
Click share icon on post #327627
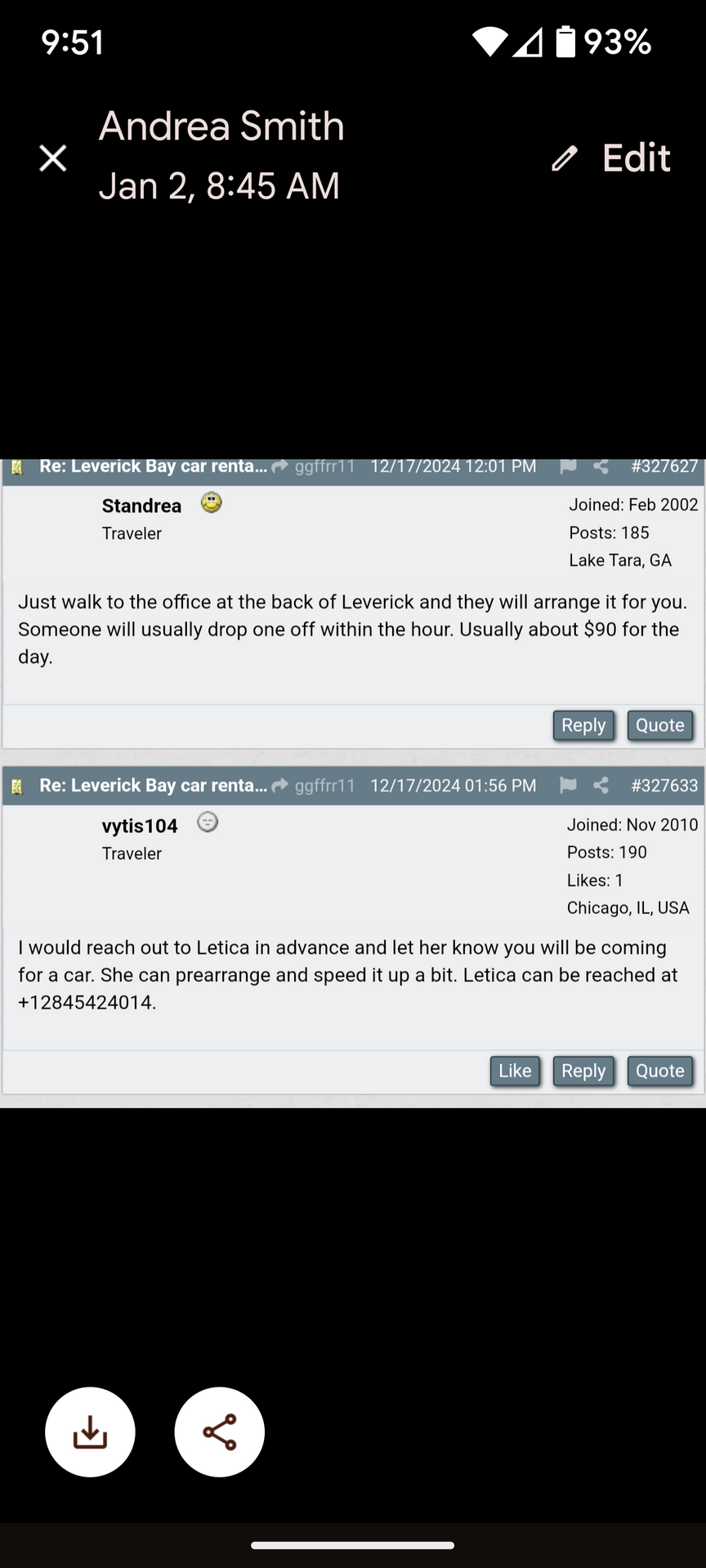coord(601,466)
